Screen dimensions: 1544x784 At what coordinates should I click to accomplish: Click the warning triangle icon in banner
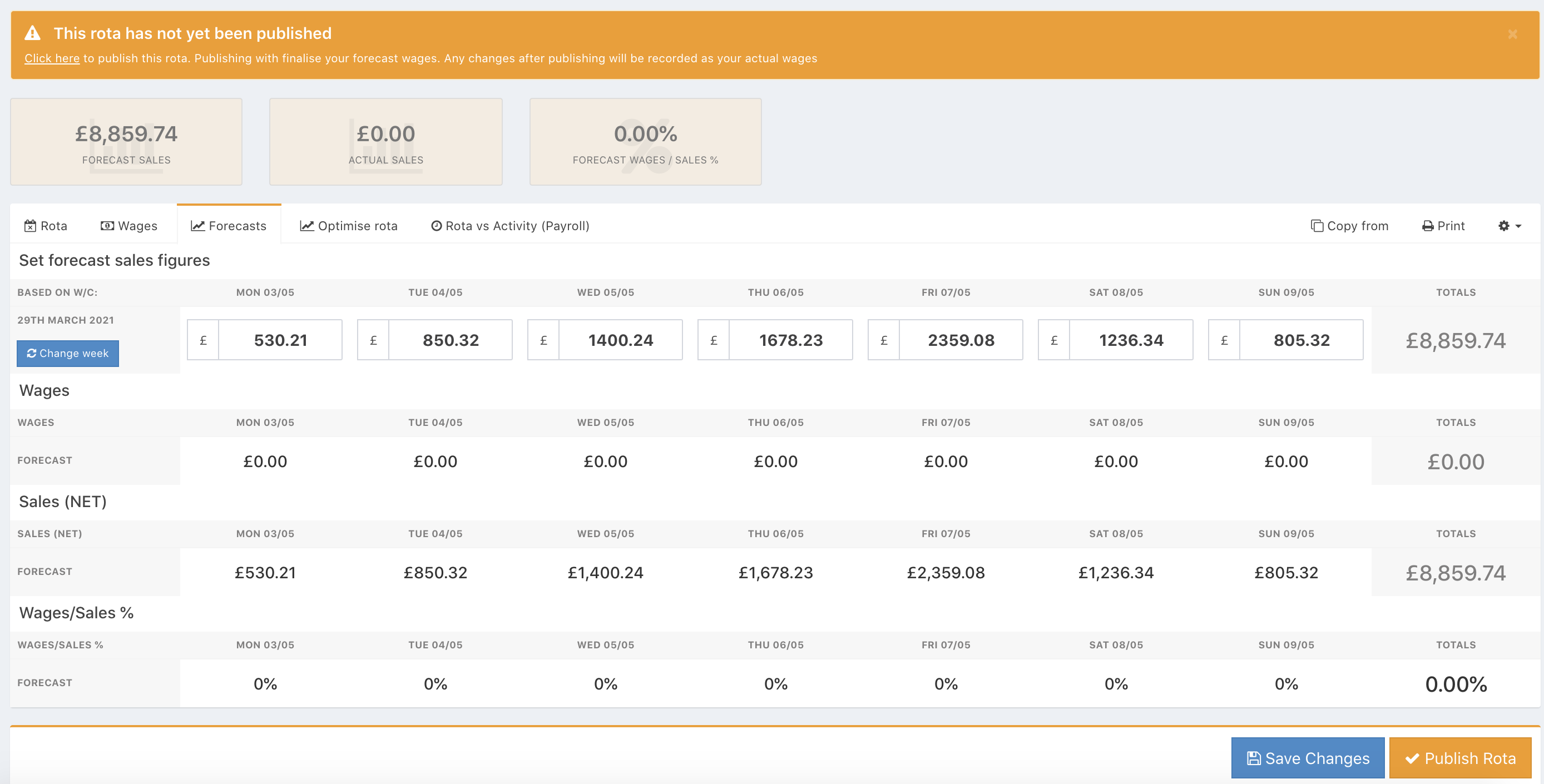[x=32, y=33]
